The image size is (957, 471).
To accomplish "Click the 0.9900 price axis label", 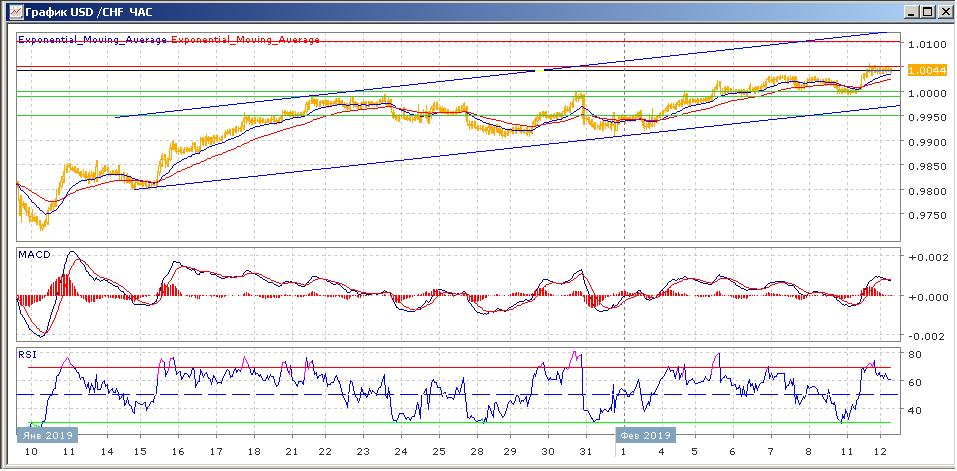I will pos(926,142).
